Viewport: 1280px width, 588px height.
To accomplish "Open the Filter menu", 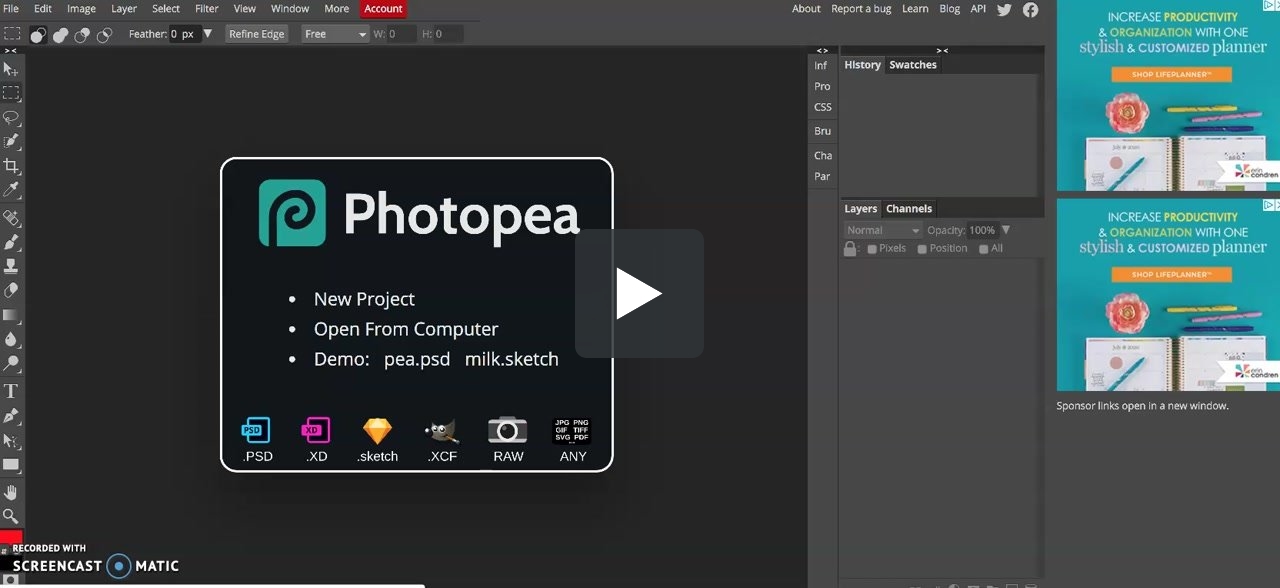I will pyautogui.click(x=206, y=8).
